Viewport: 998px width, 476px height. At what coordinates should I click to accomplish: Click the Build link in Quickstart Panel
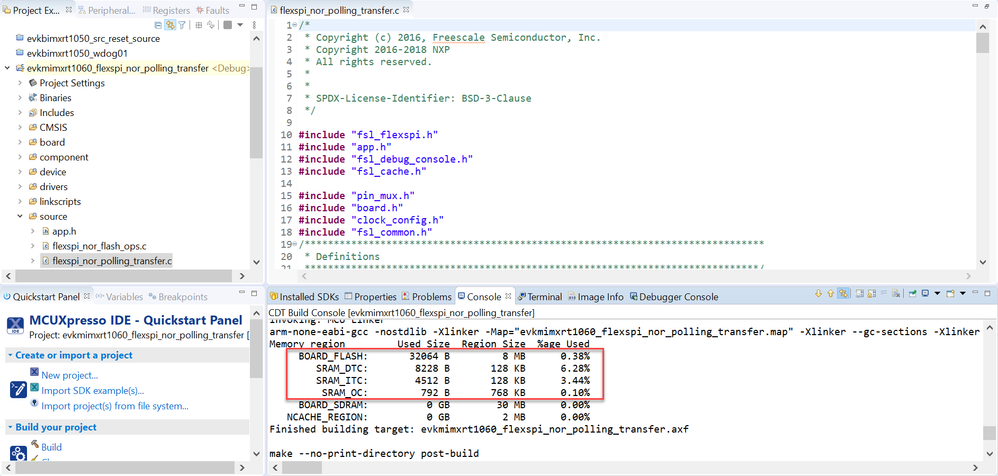pos(52,447)
